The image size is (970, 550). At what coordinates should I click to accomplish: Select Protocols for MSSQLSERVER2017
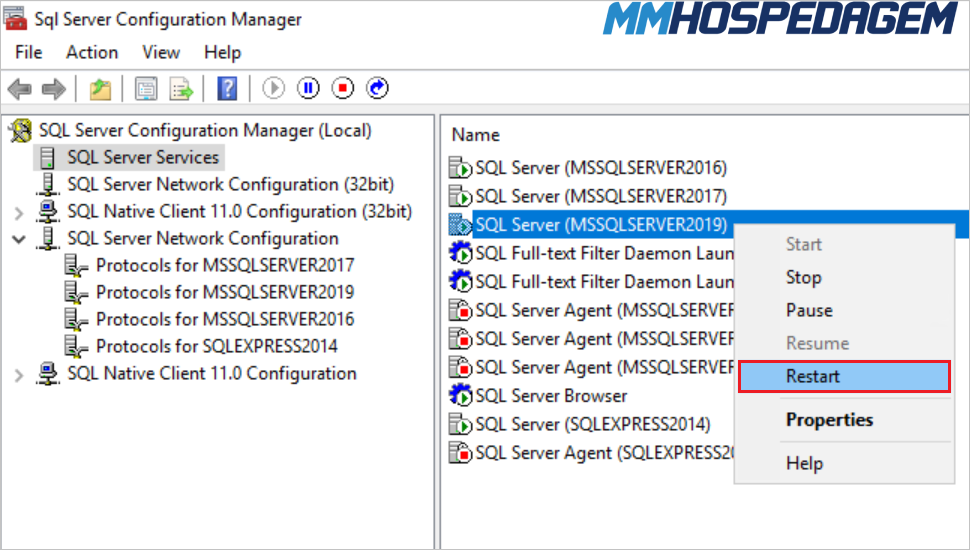click(225, 265)
